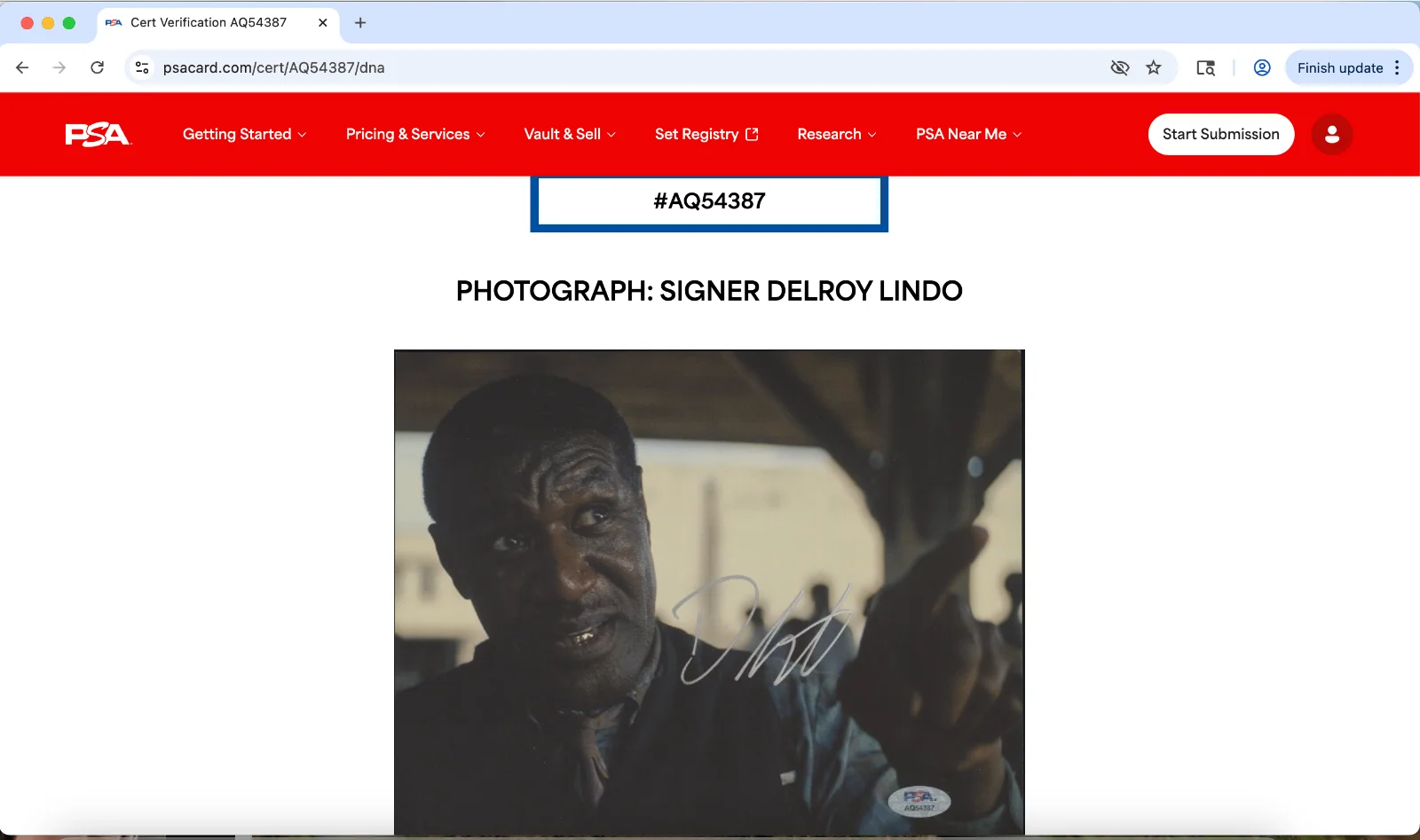Click the Photograph: Signer Delroy Lindo heading
This screenshot has height=840, width=1420.
pos(709,291)
